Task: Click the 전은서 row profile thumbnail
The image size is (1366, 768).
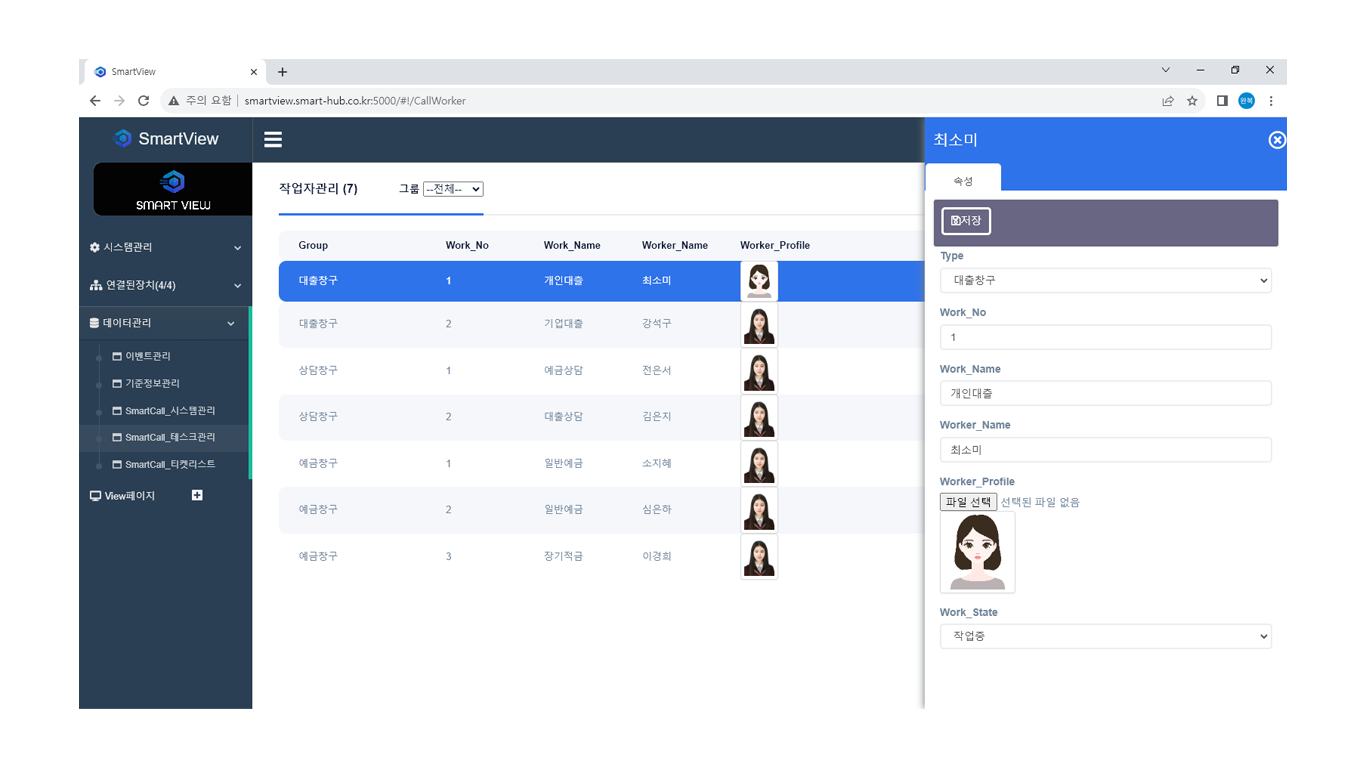Action: click(x=759, y=371)
